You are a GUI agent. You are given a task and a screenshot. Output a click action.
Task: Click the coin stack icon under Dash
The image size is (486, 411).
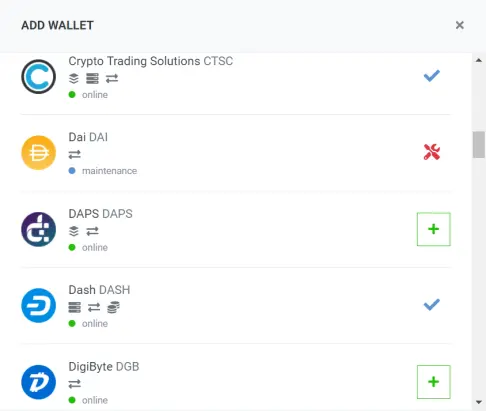pyautogui.click(x=113, y=307)
